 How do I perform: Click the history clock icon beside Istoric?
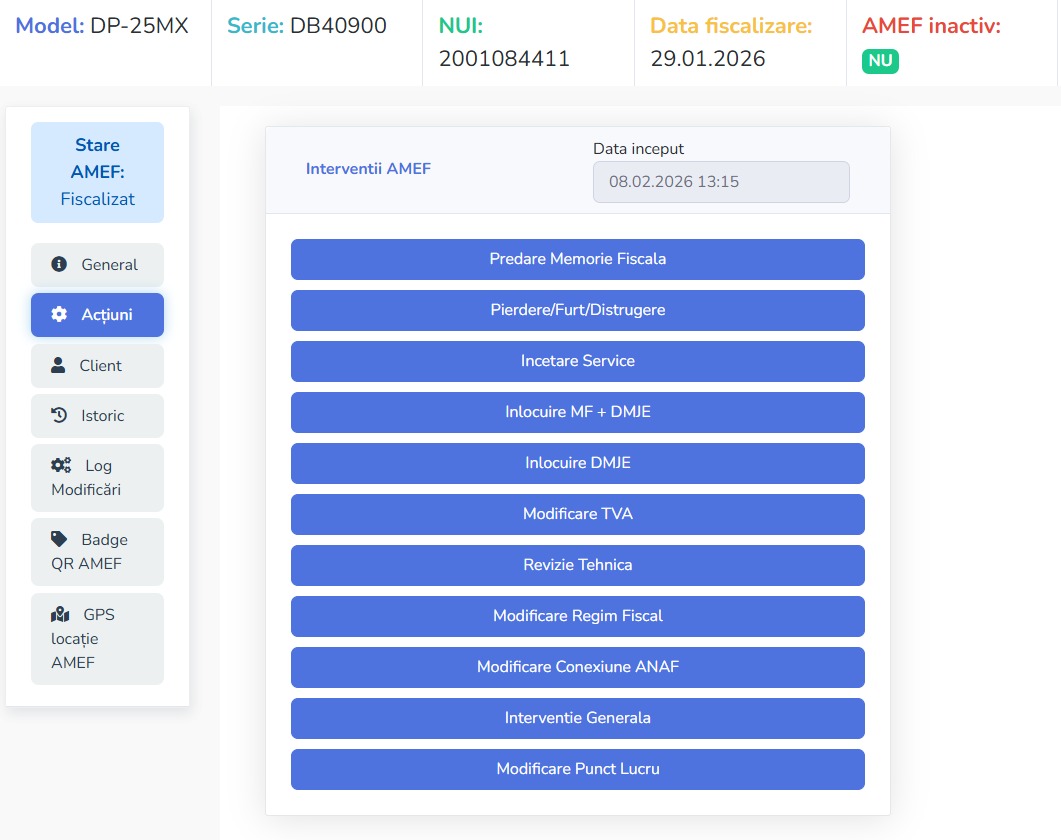click(x=59, y=415)
